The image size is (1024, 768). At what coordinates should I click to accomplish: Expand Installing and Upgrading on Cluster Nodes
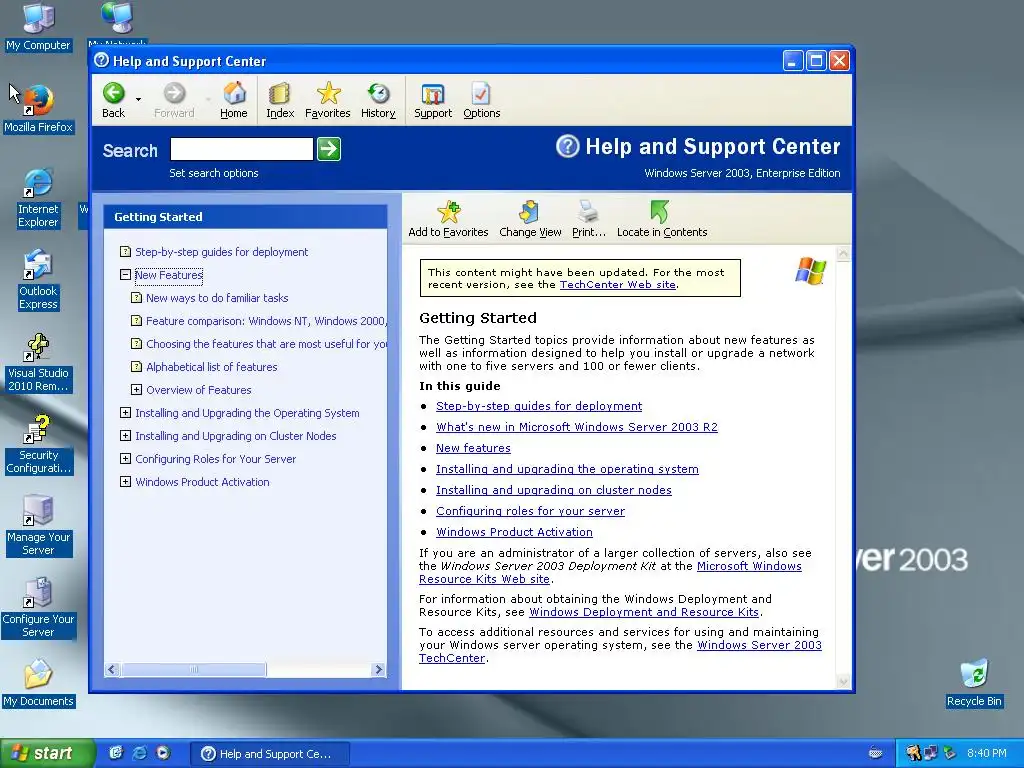coord(125,436)
